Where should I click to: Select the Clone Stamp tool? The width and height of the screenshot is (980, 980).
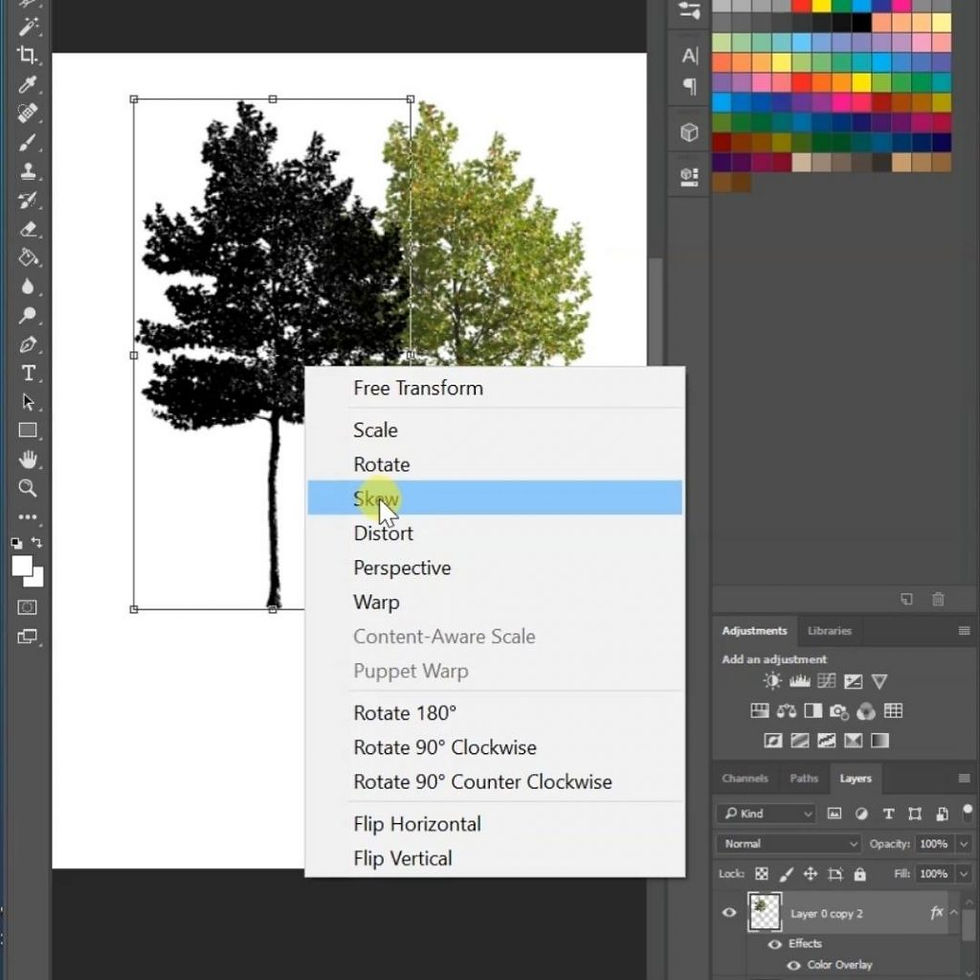point(28,171)
